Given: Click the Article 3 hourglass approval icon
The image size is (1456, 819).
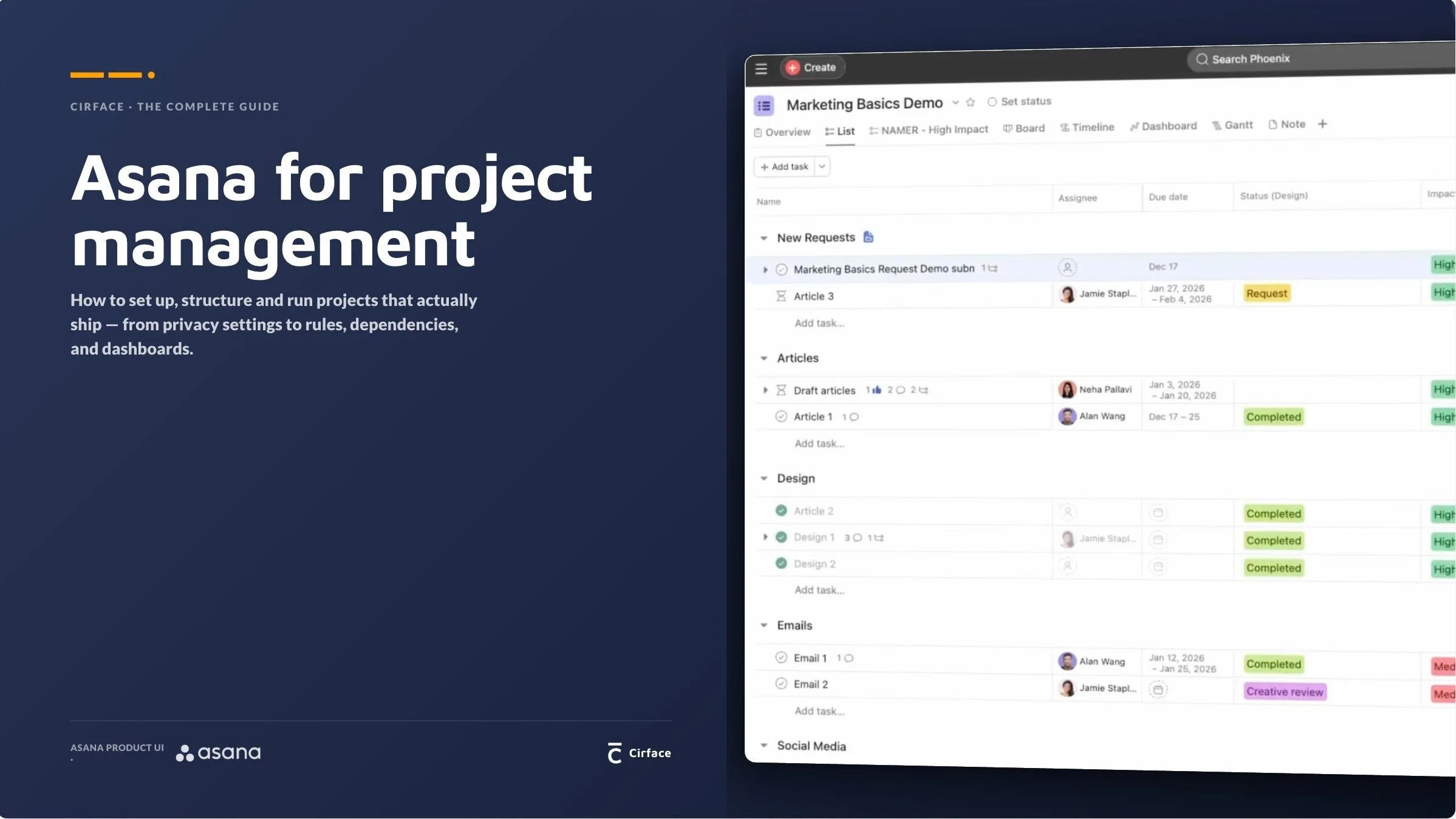Looking at the screenshot, I should 781,296.
